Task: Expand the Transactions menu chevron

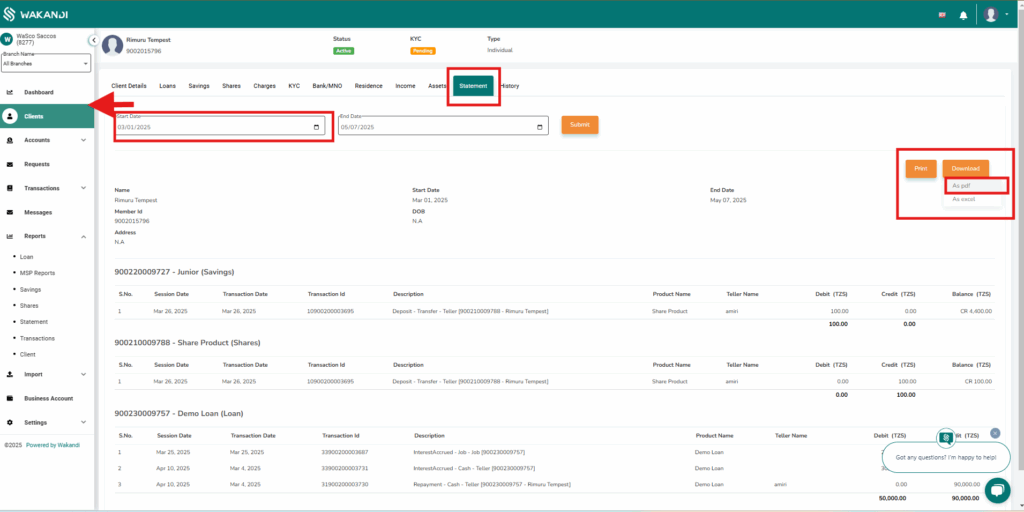Action: click(84, 188)
